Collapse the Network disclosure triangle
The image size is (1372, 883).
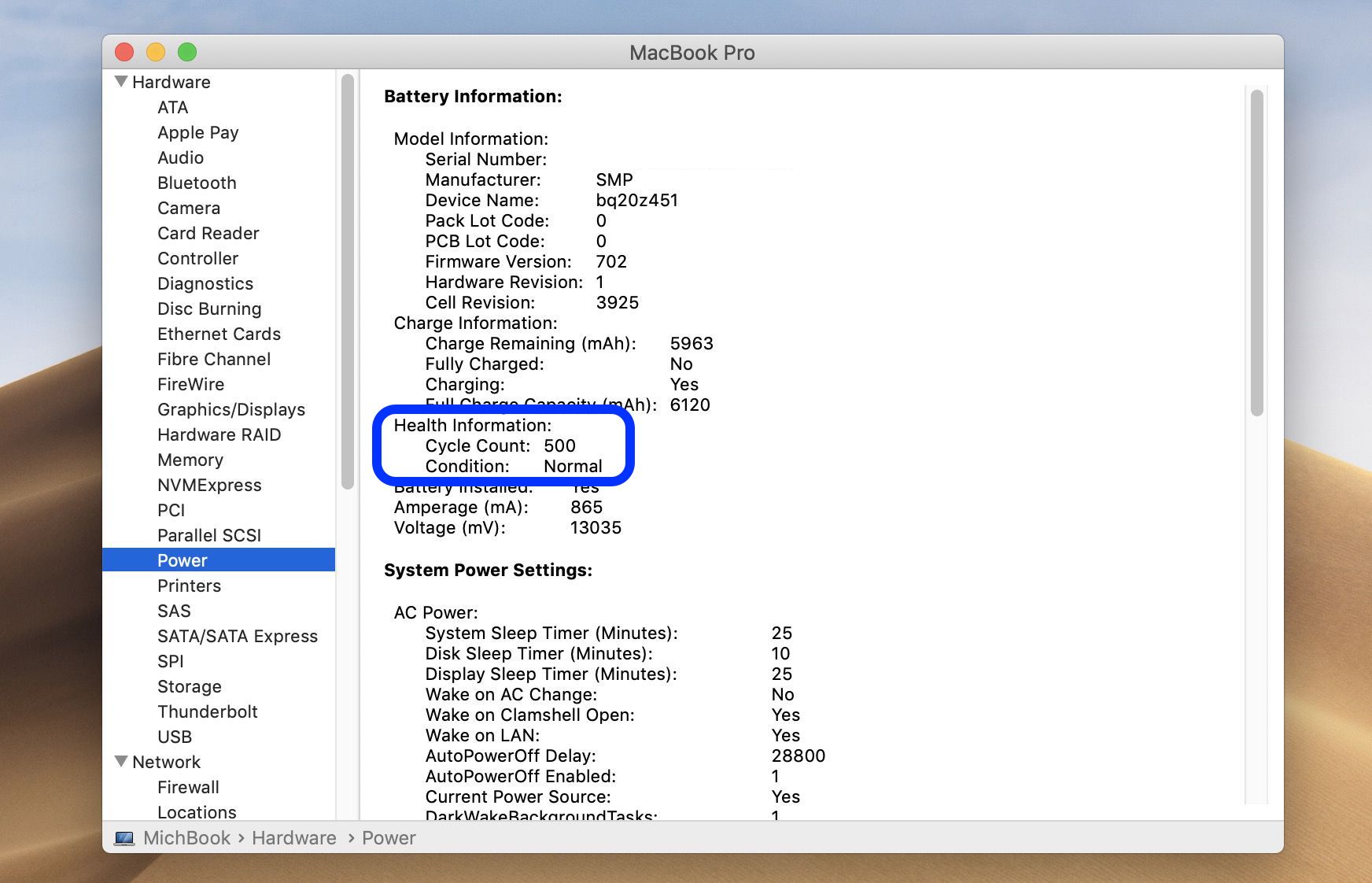pyautogui.click(x=120, y=761)
